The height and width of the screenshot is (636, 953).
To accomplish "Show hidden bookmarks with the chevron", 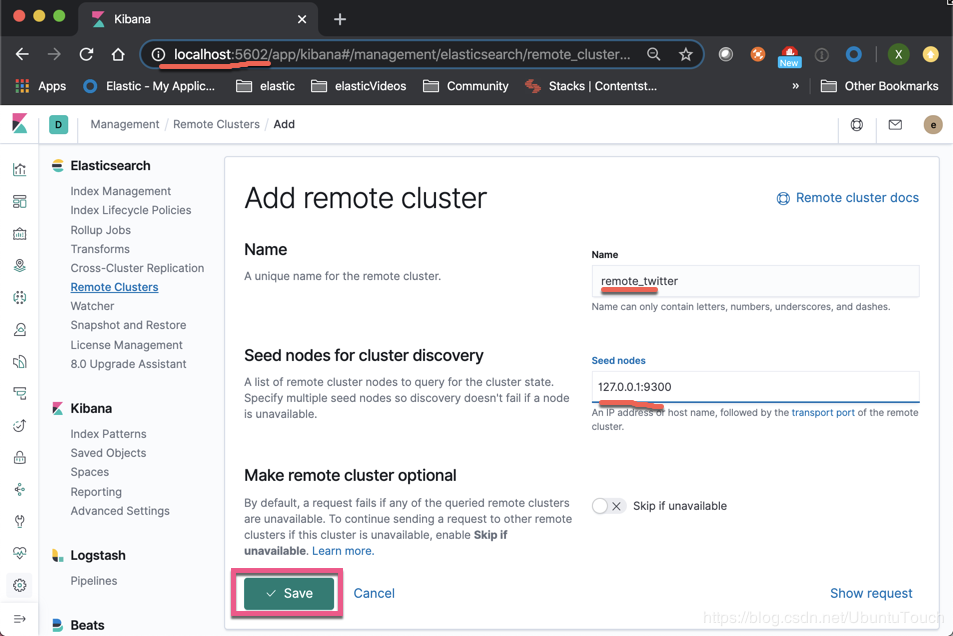I will 795,86.
